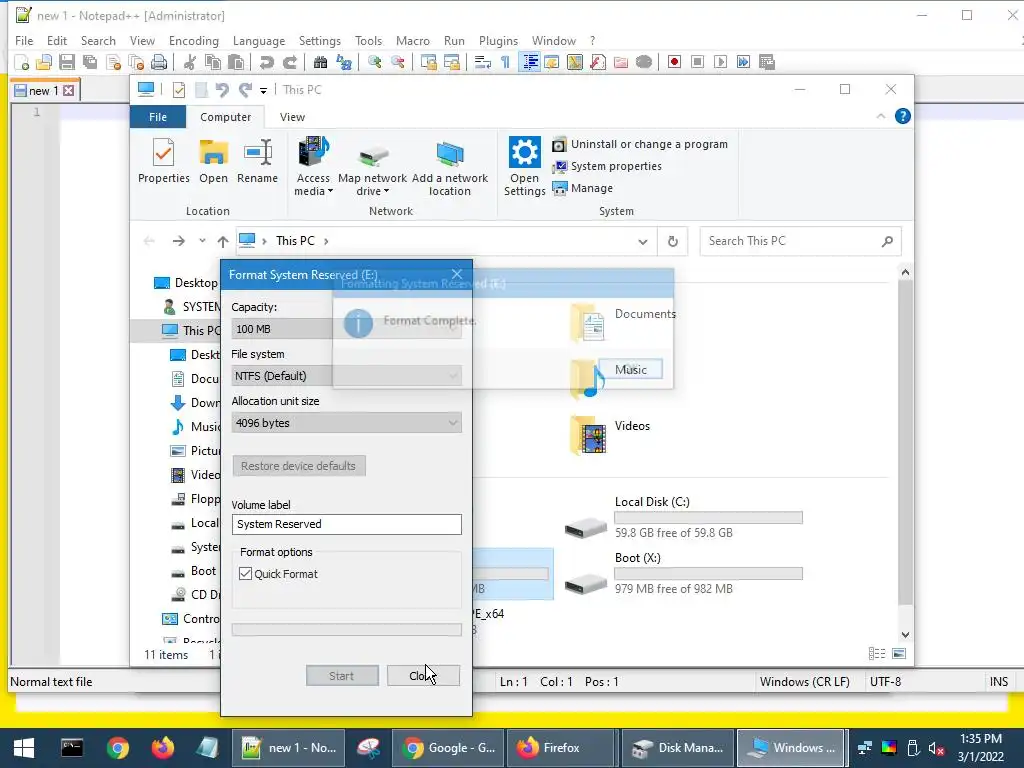Click the Open file icon in Notepad++ toolbar
This screenshot has width=1024, height=768.
[44, 62]
